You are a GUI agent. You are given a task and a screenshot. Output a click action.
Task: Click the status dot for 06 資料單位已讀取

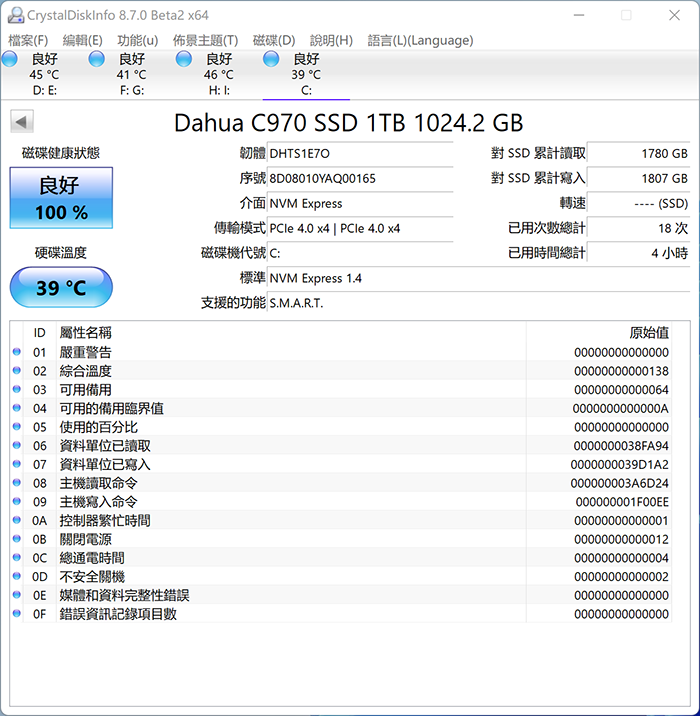pyautogui.click(x=17, y=445)
